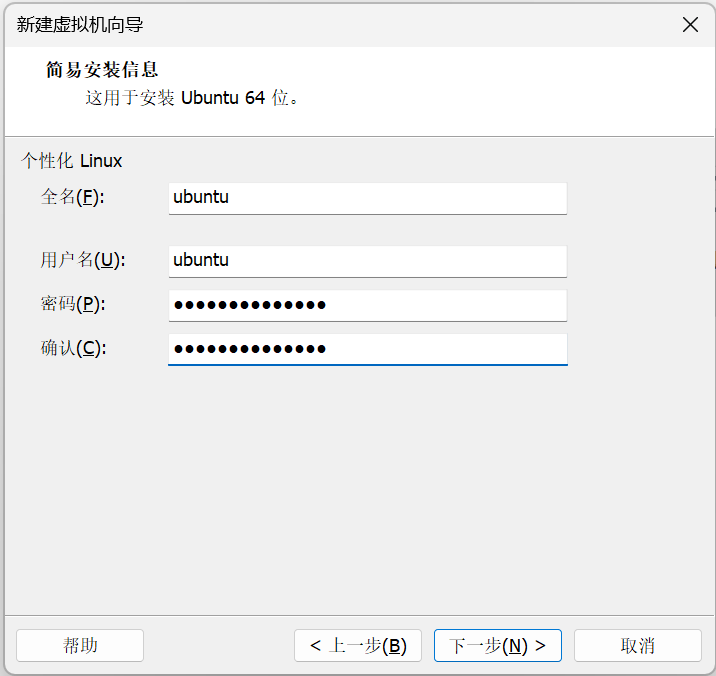Click the 用户名(U) label

click(x=81, y=260)
